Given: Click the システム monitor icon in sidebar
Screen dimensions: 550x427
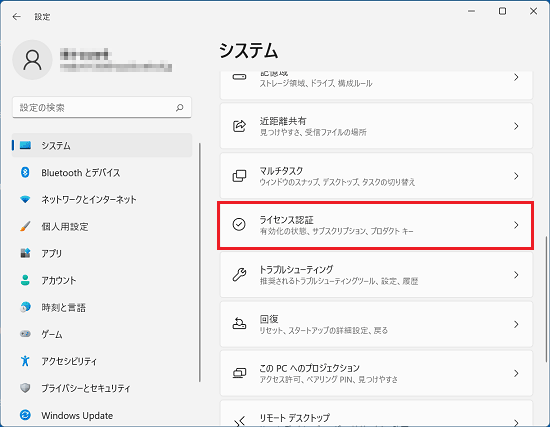Looking at the screenshot, I should tap(25, 145).
